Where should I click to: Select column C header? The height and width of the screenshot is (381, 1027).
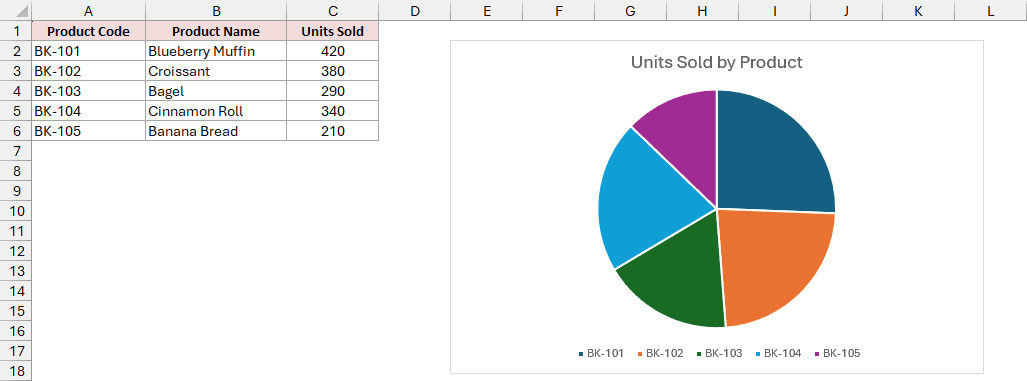[333, 10]
